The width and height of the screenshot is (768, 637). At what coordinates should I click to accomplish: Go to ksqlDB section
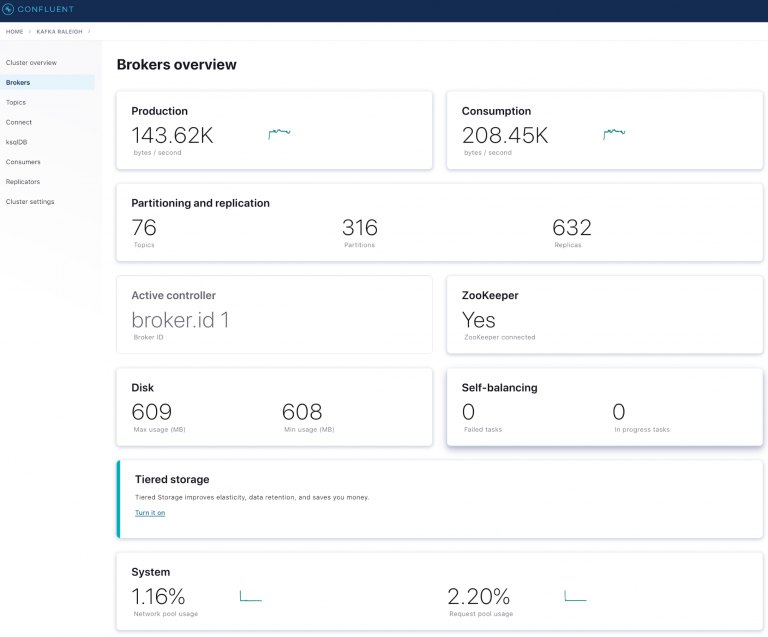click(x=17, y=142)
